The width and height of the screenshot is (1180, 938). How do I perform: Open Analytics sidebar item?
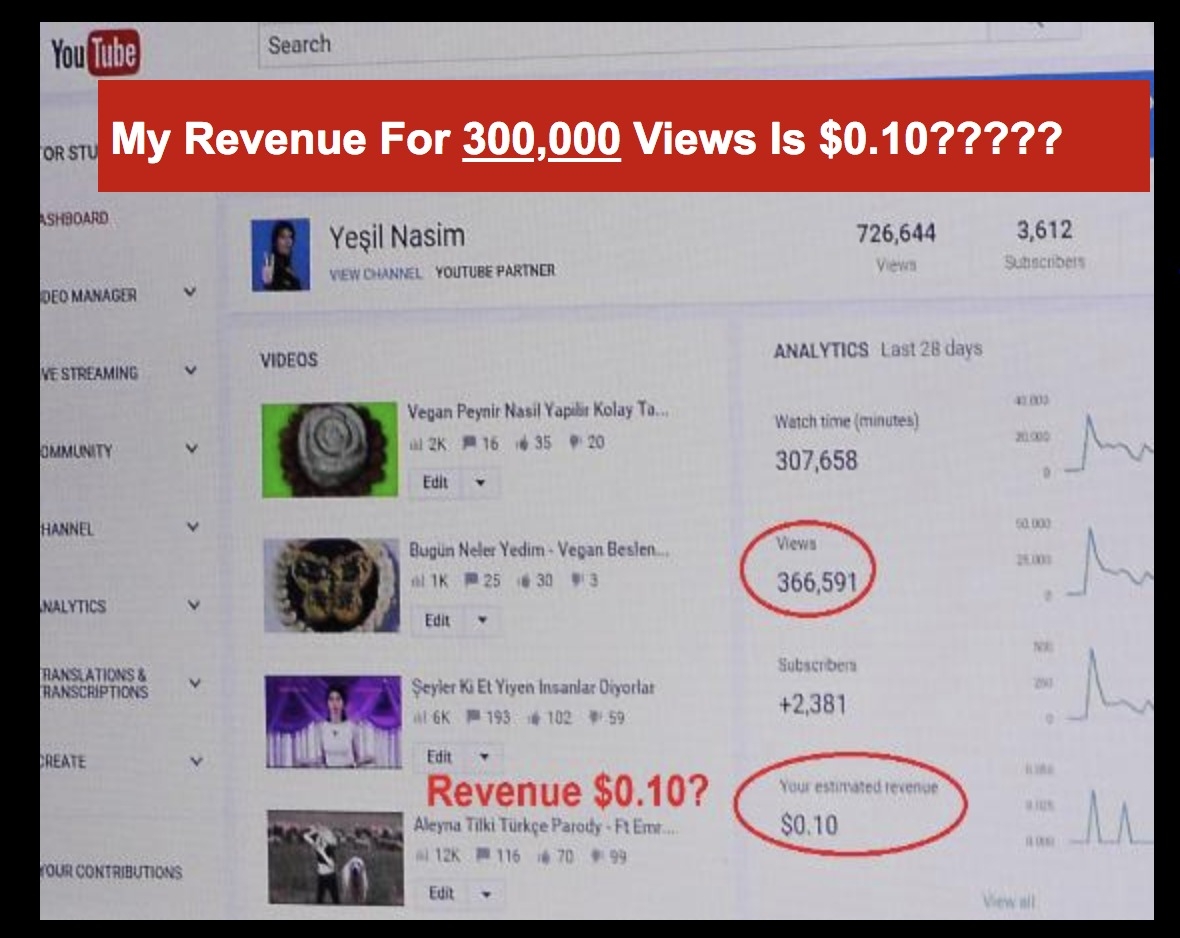pyautogui.click(x=73, y=607)
